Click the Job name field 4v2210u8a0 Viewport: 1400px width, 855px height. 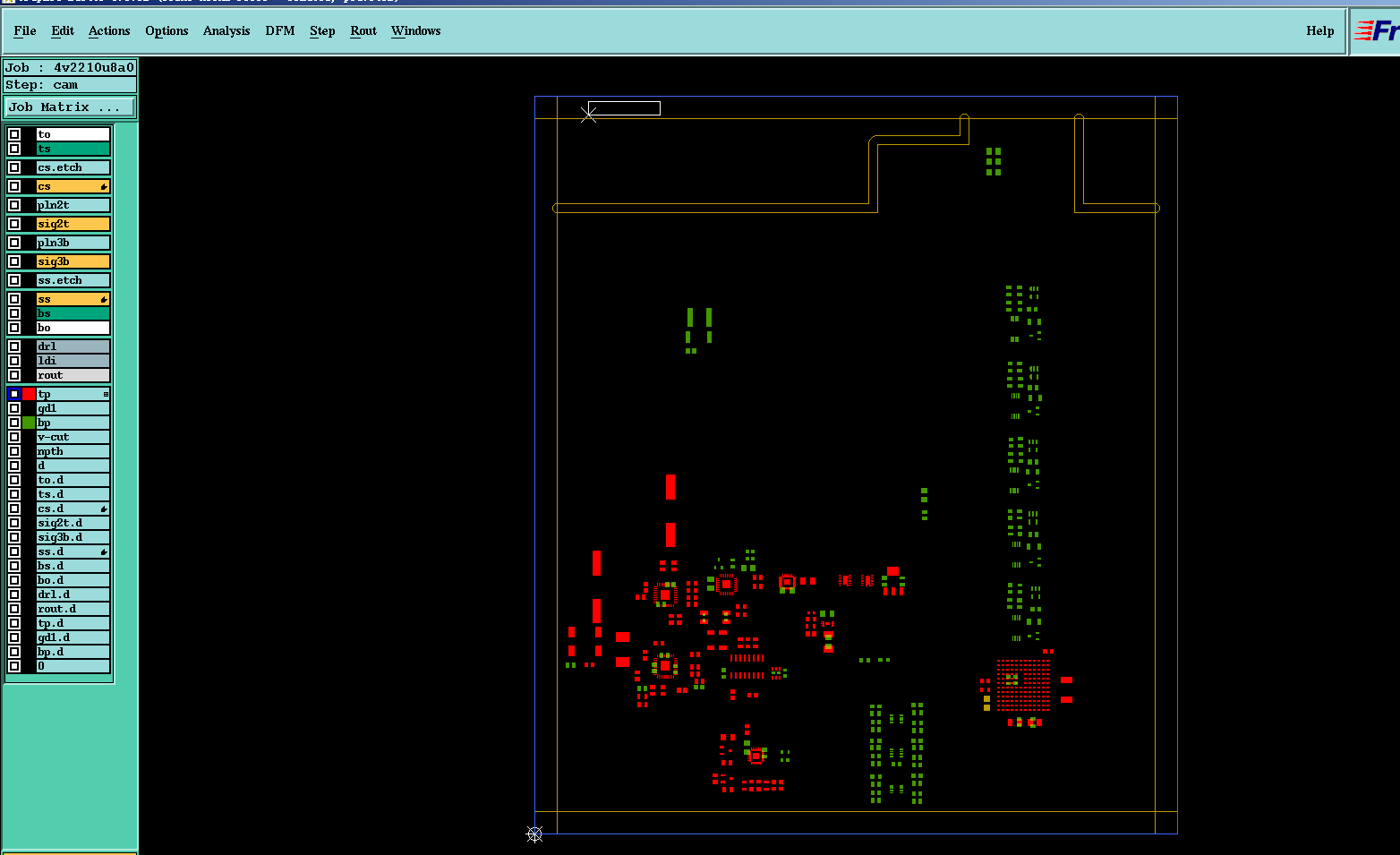(70, 67)
